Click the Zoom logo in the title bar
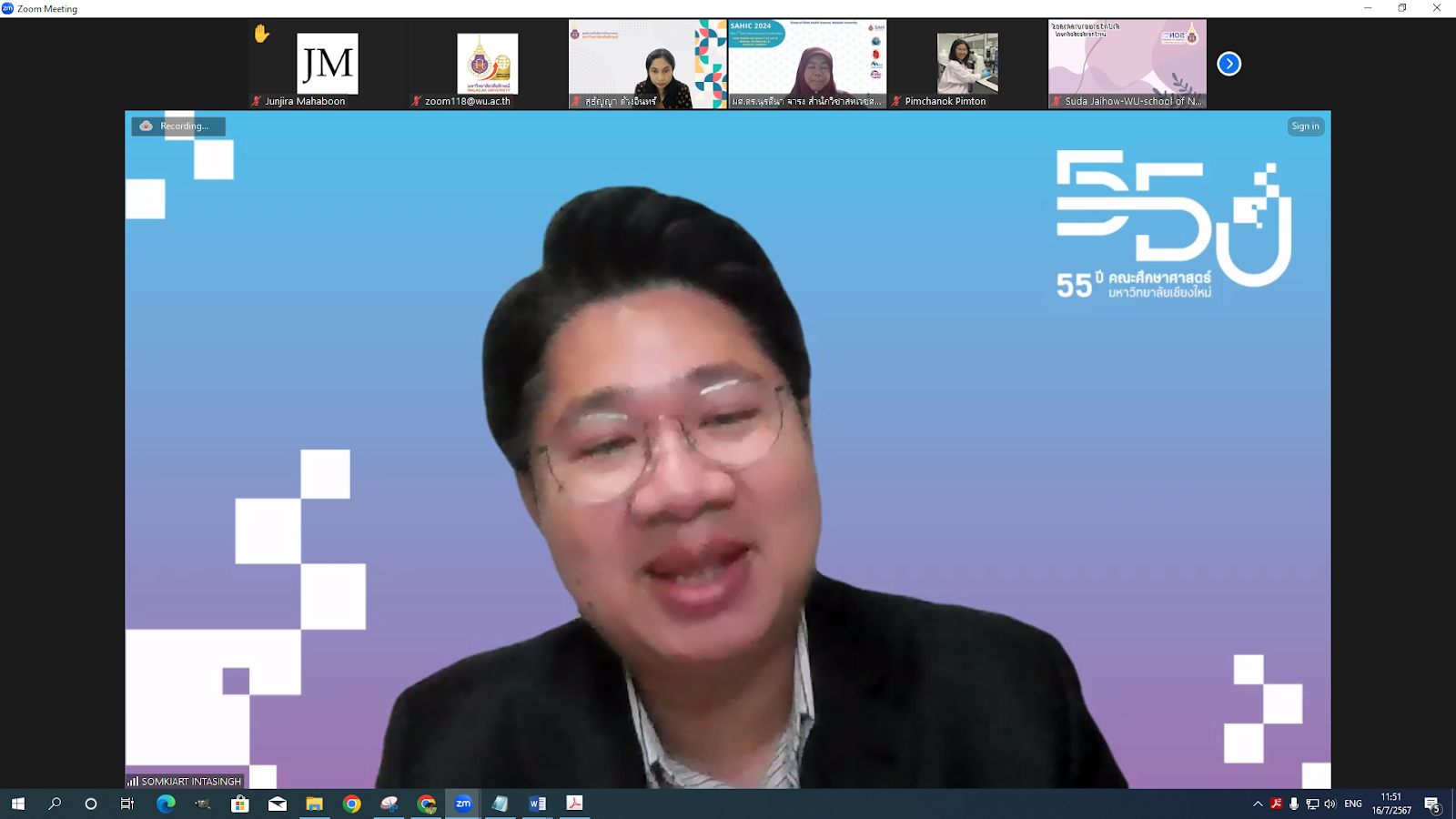Viewport: 1456px width, 819px height. point(8,8)
